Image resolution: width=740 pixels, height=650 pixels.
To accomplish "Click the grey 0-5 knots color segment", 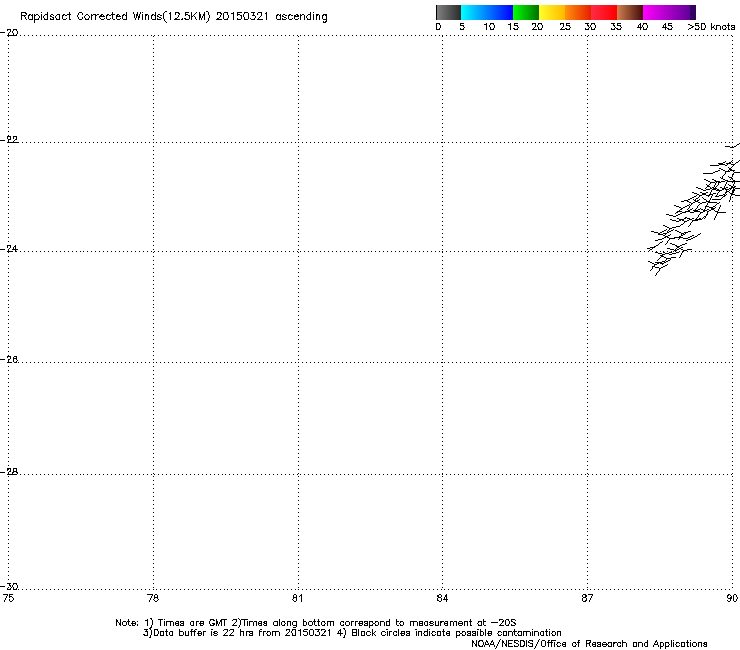I will pos(448,12).
